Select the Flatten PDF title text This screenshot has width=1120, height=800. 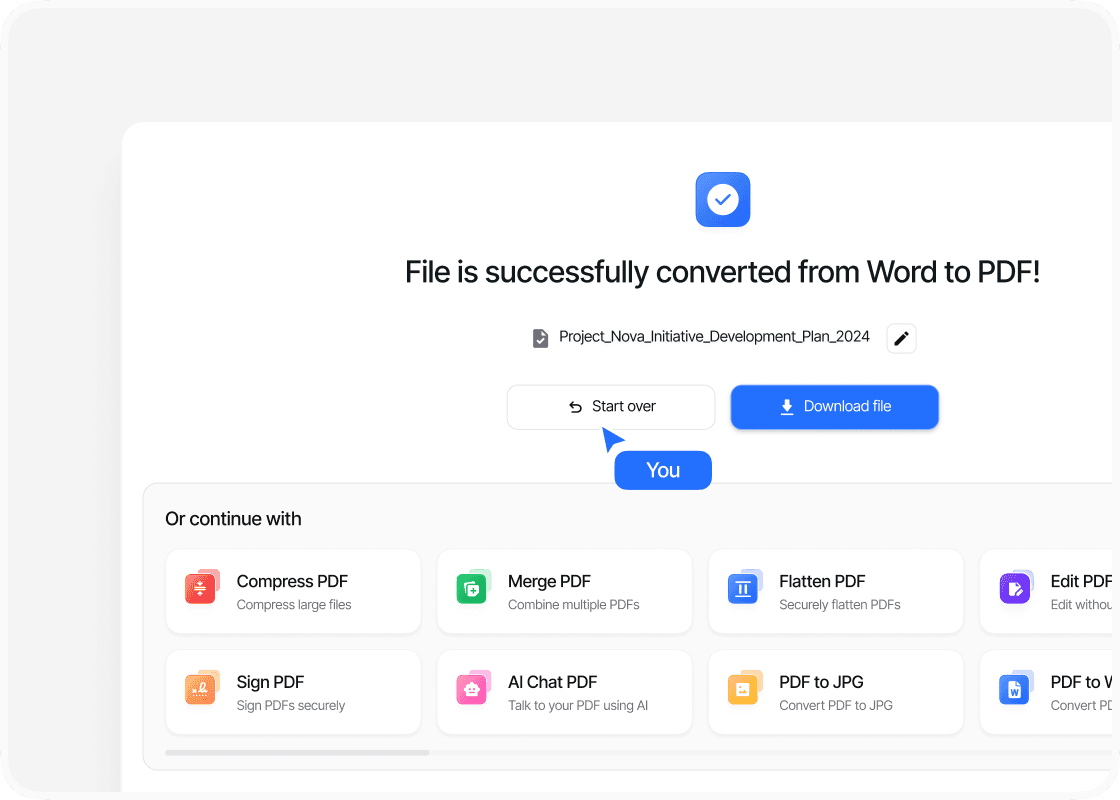coord(822,581)
